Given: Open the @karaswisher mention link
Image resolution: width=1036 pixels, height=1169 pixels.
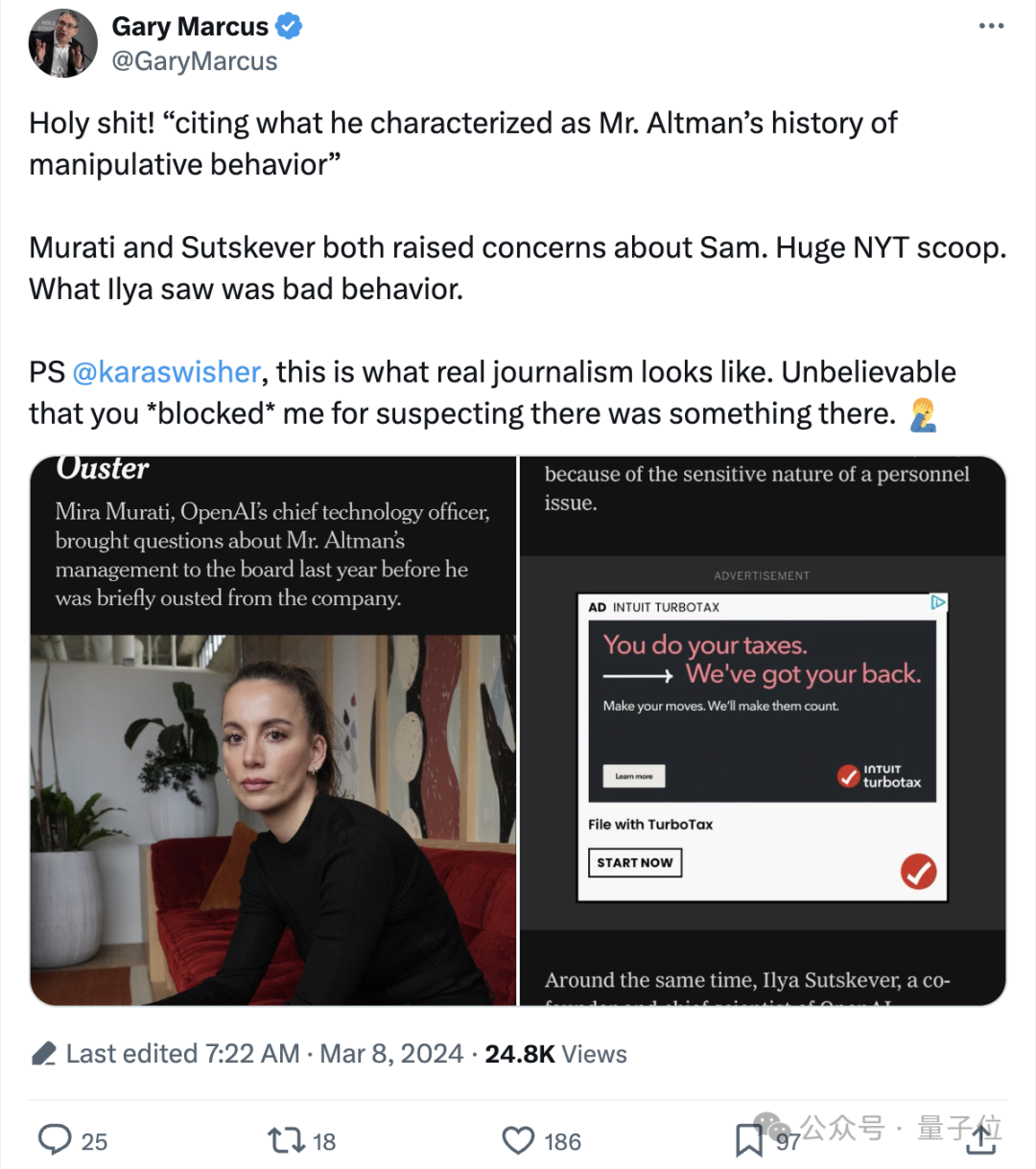Looking at the screenshot, I should point(166,372).
